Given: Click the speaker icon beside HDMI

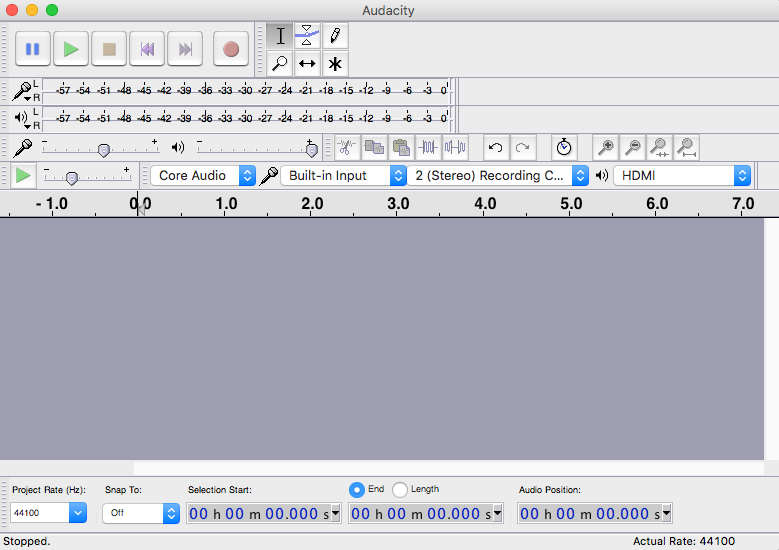Looking at the screenshot, I should tap(602, 175).
